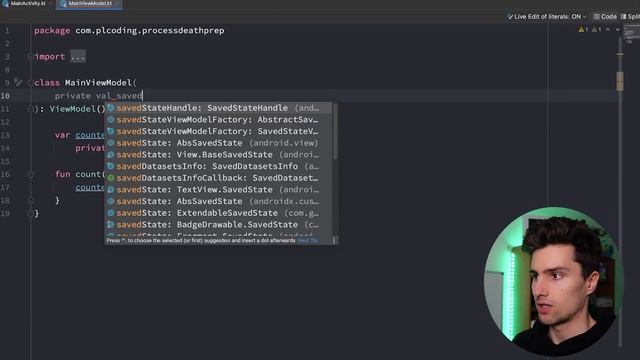Toggle fold marker at ViewModel() line 11
Viewport: 640px width, 360px height.
coord(31,109)
